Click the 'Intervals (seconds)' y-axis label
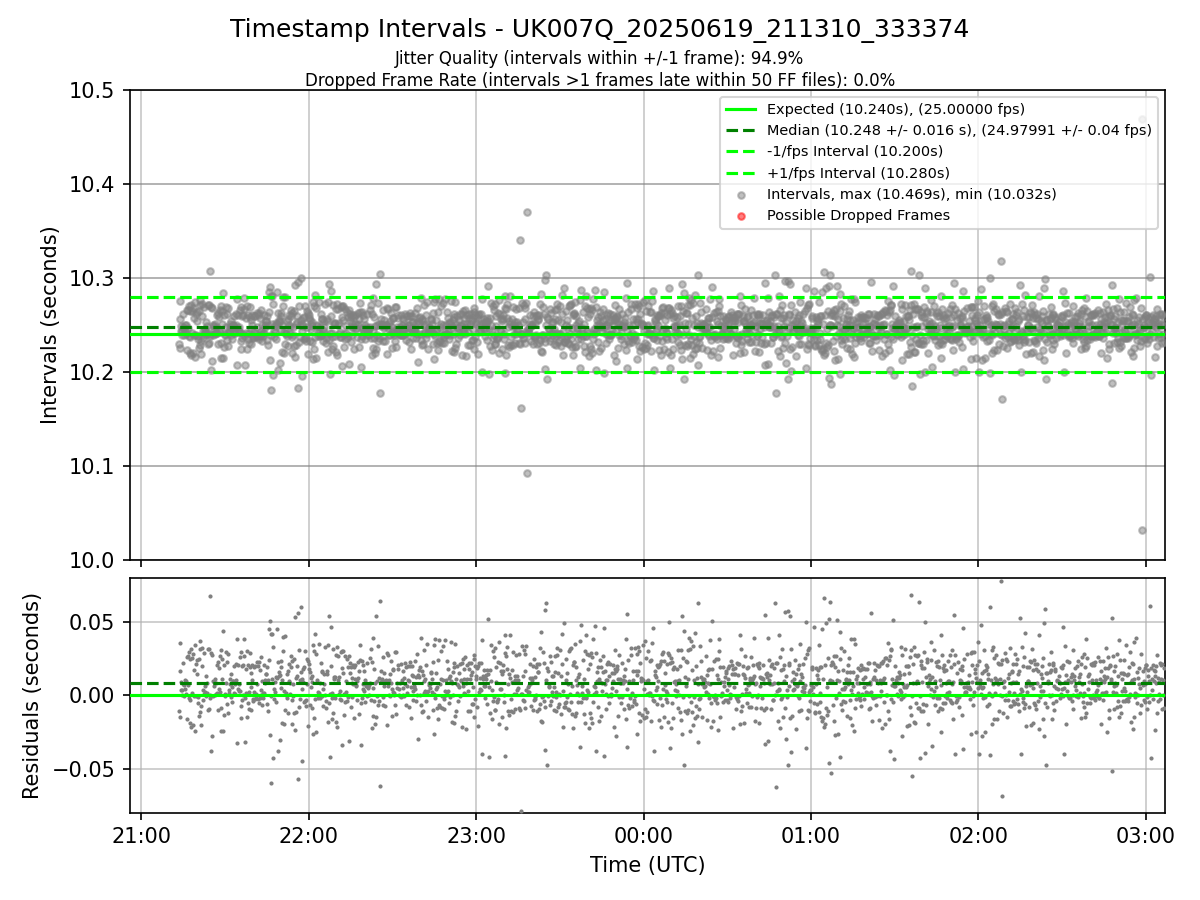The image size is (1200, 900). pyautogui.click(x=50, y=325)
